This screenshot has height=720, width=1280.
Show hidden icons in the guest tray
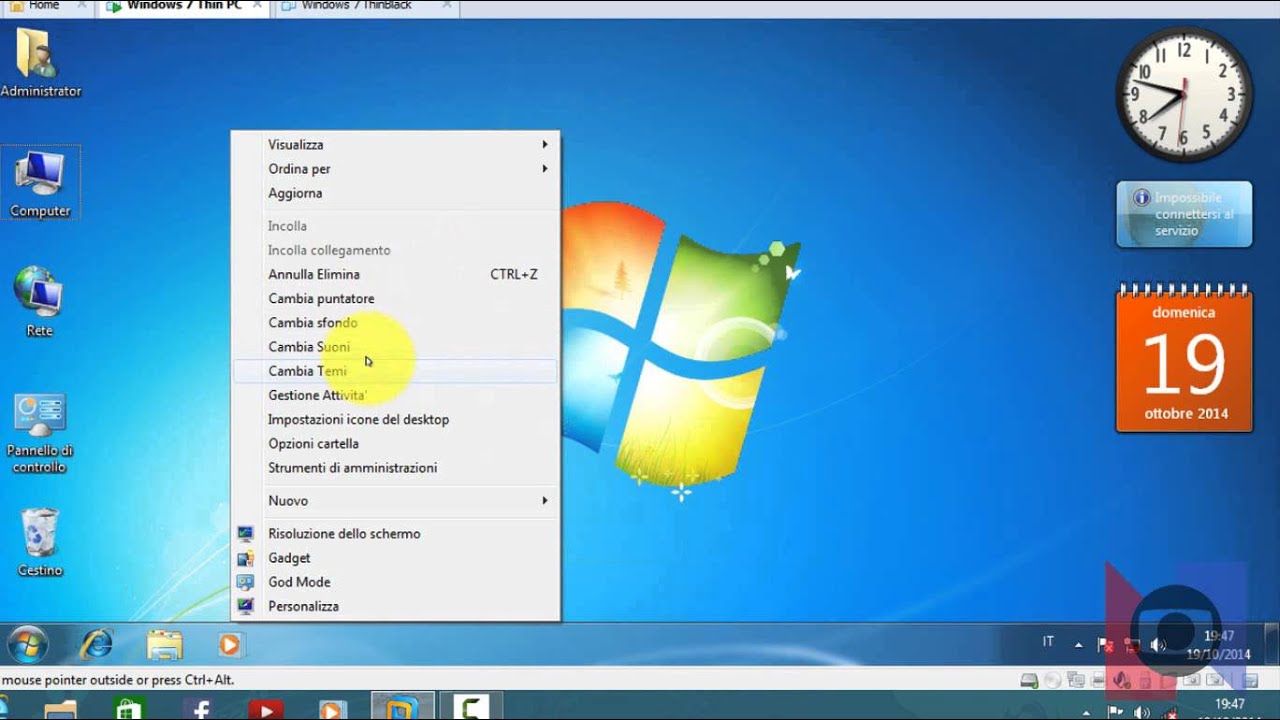(1078, 644)
